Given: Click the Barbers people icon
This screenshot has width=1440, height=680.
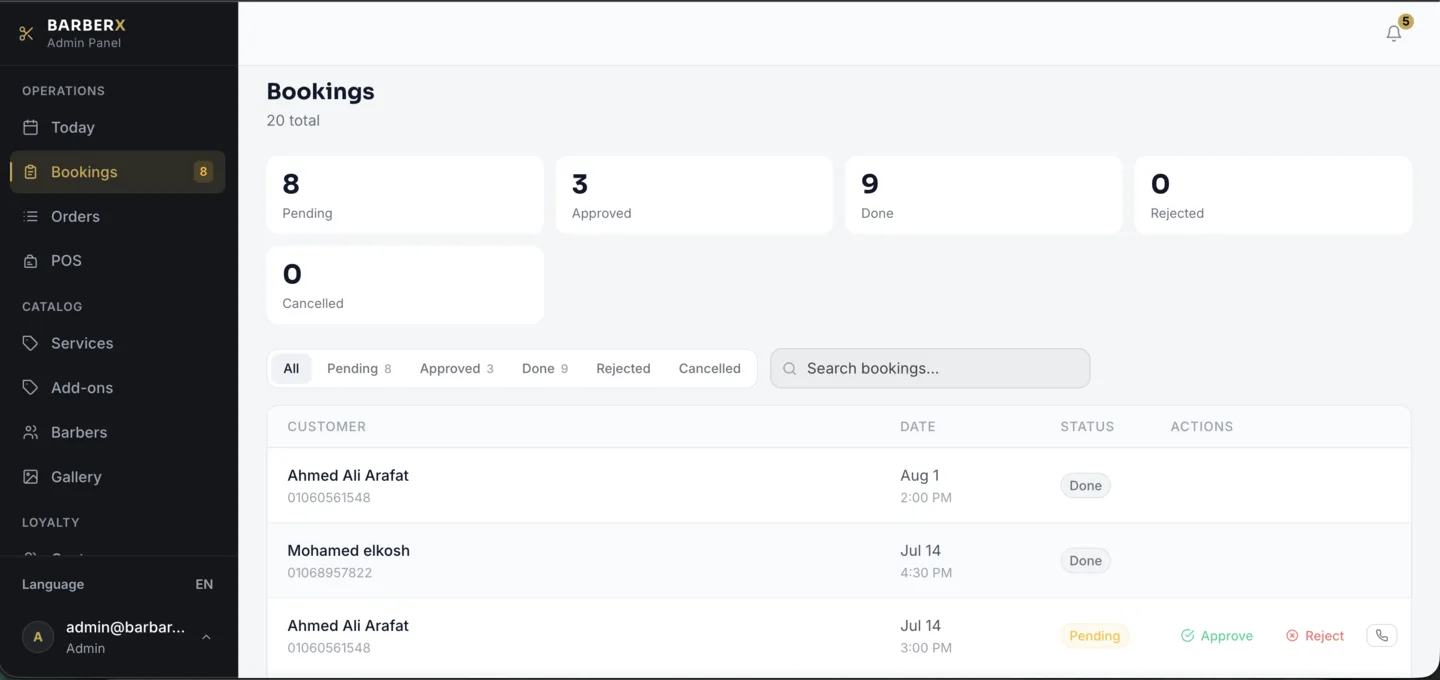Looking at the screenshot, I should point(31,432).
